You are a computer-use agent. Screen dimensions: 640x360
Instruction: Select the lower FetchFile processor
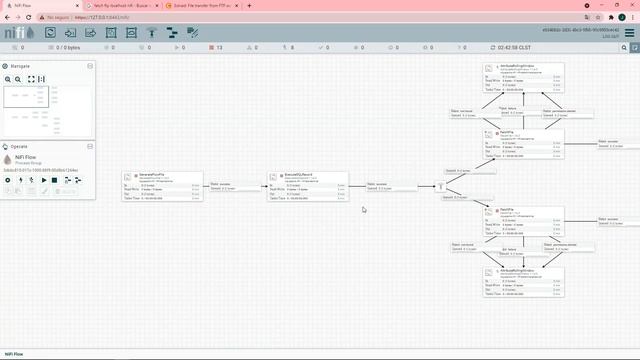tap(524, 221)
